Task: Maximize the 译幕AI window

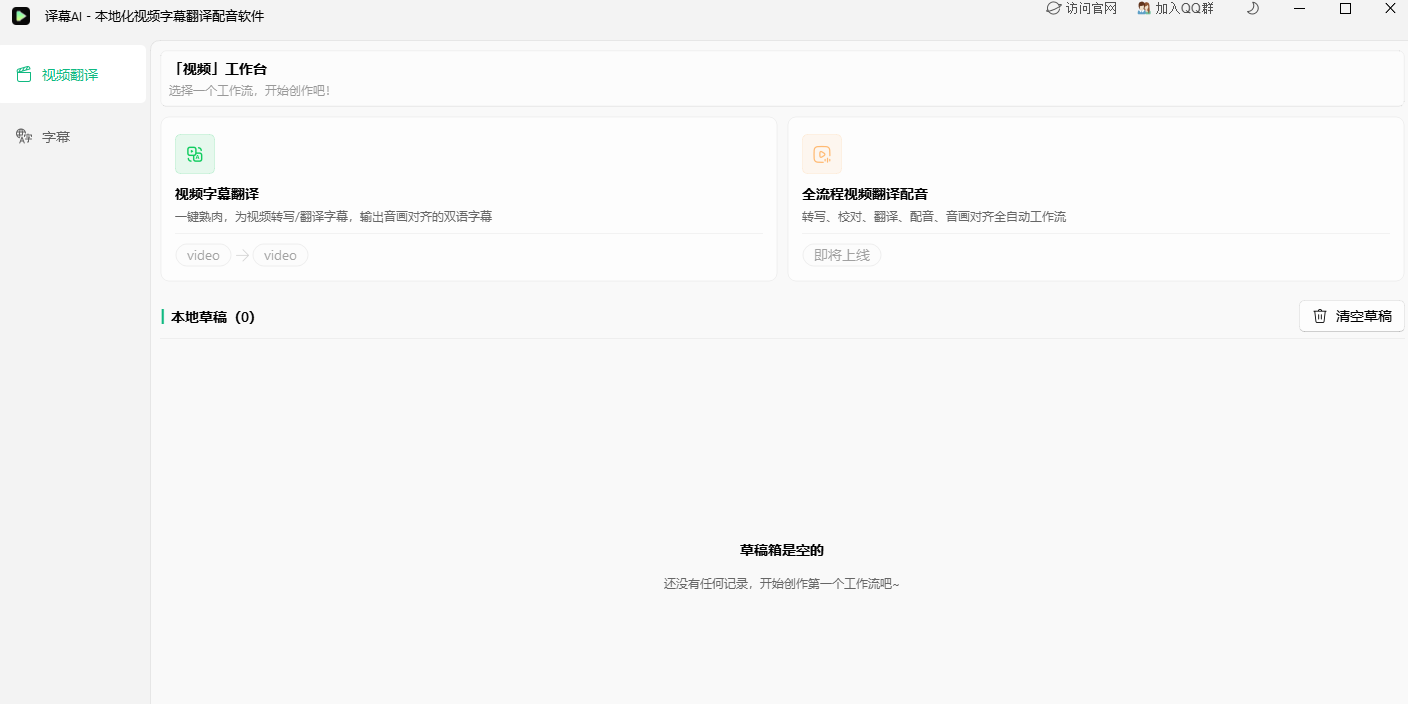Action: (x=1345, y=9)
